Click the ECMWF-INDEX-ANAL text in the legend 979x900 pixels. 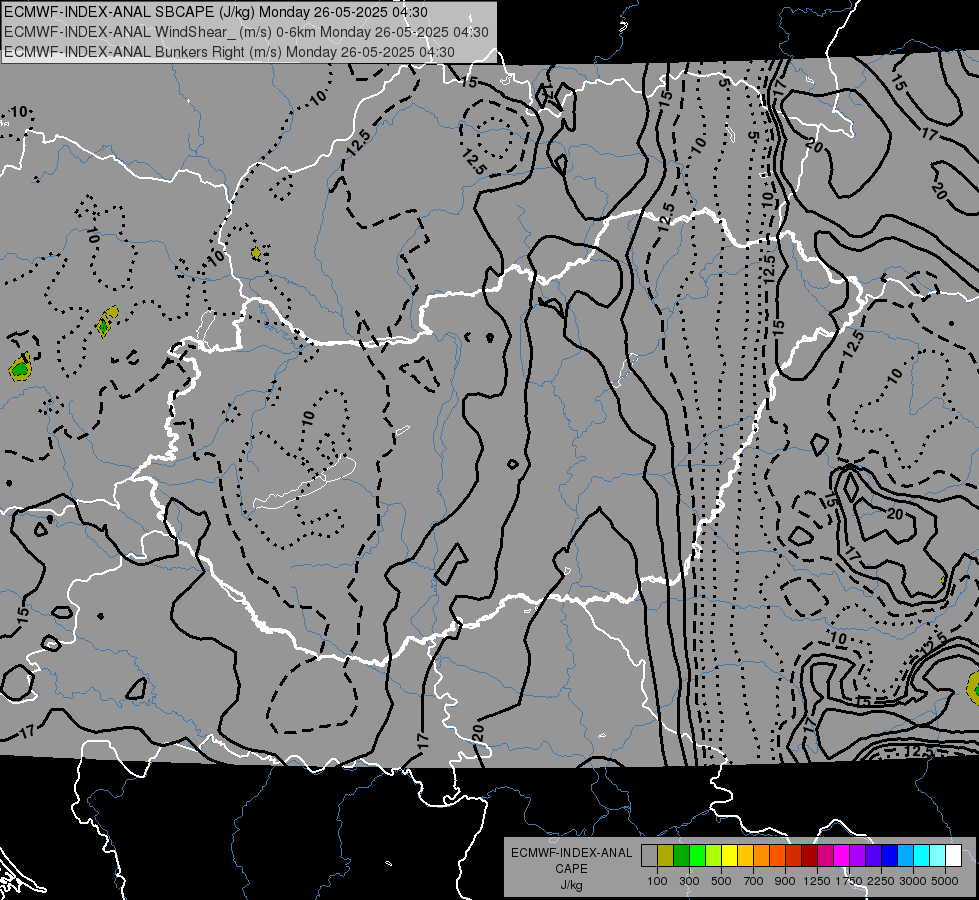point(572,853)
